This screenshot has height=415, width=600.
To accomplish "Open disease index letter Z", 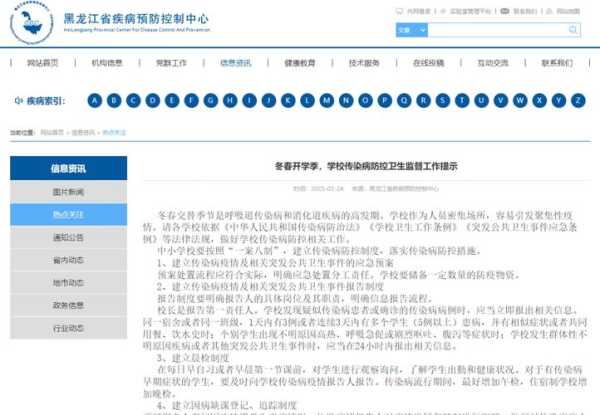I will click(x=578, y=101).
